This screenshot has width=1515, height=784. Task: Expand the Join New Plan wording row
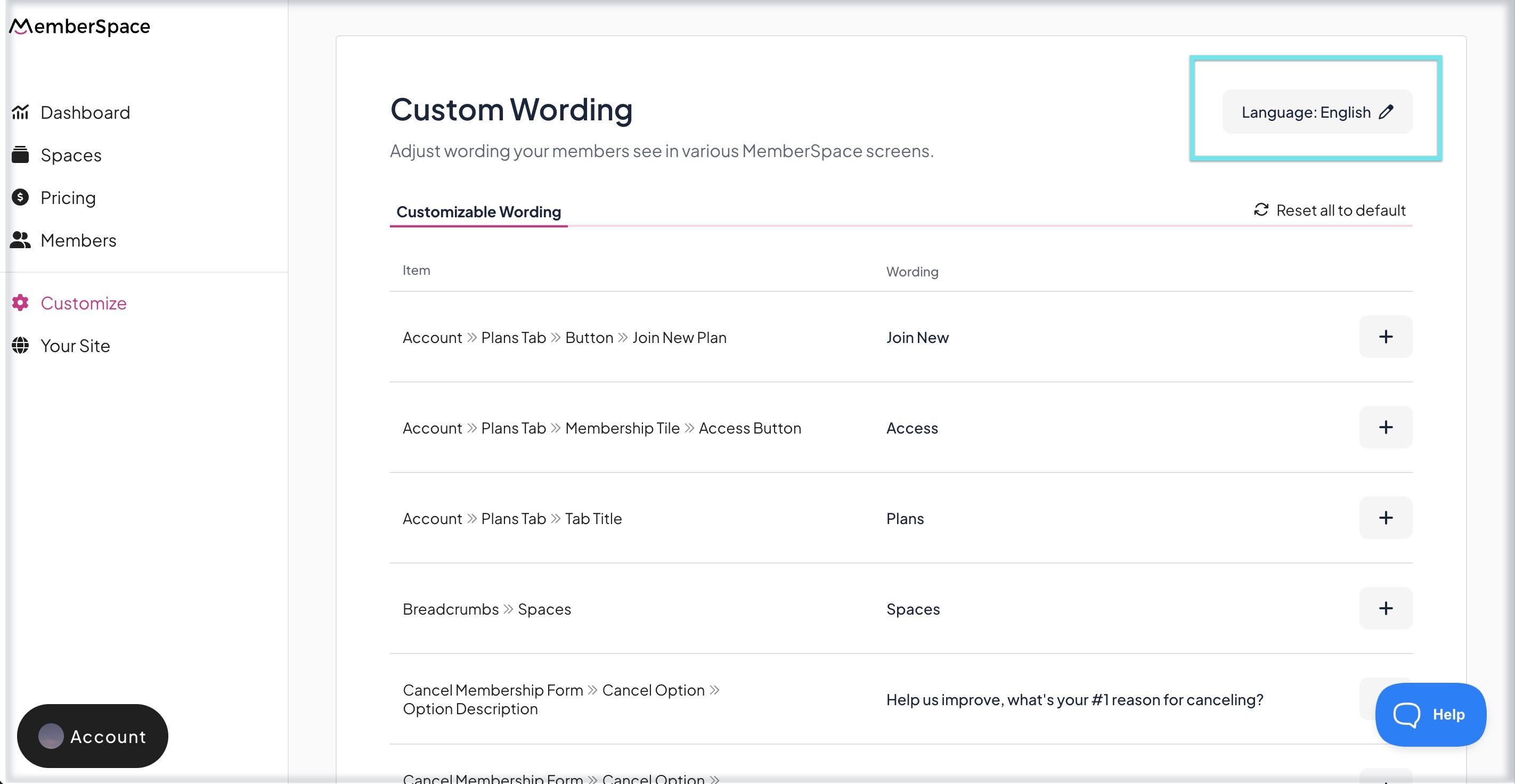point(1385,337)
